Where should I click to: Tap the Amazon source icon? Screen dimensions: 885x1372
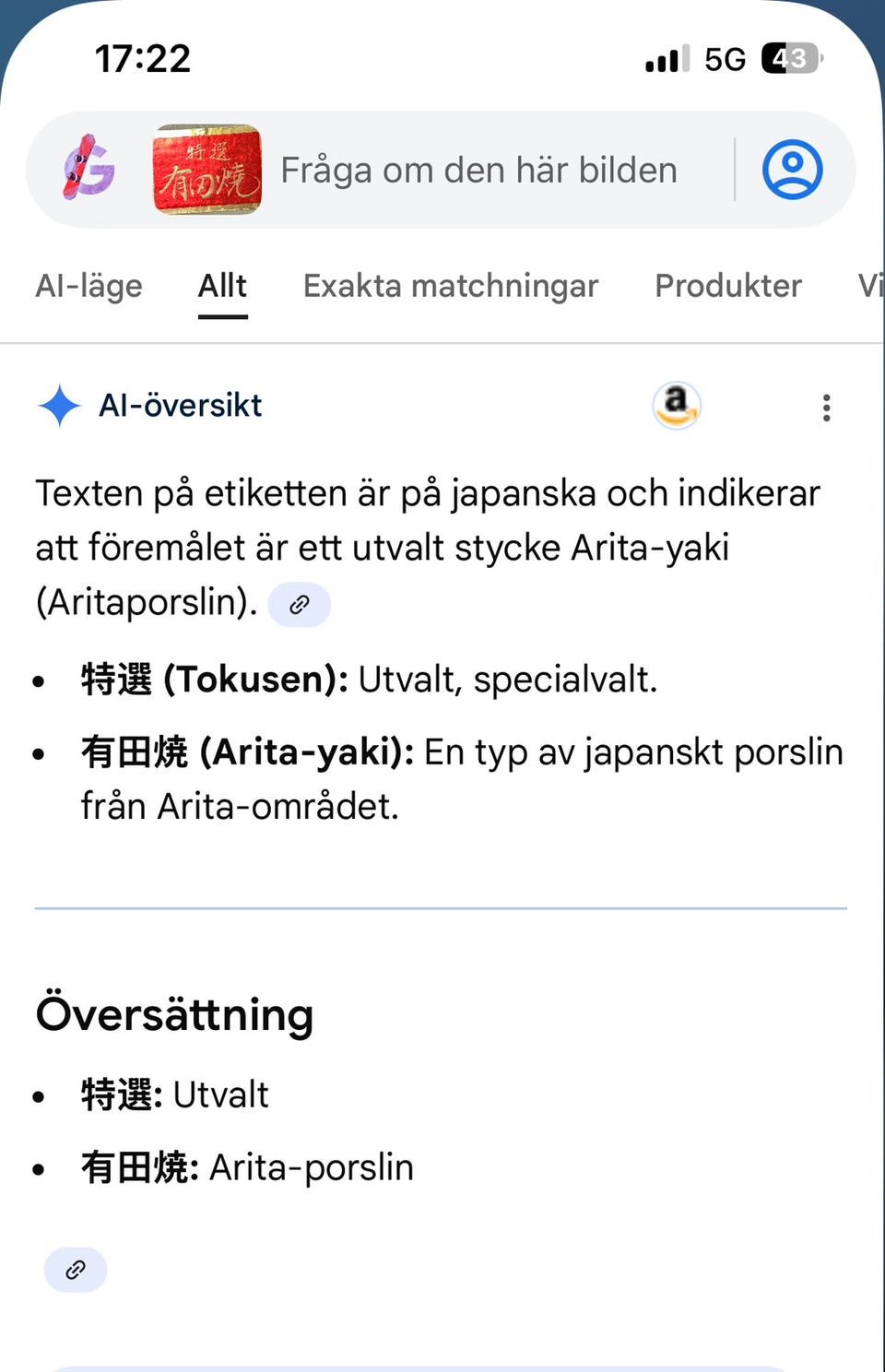pos(677,405)
